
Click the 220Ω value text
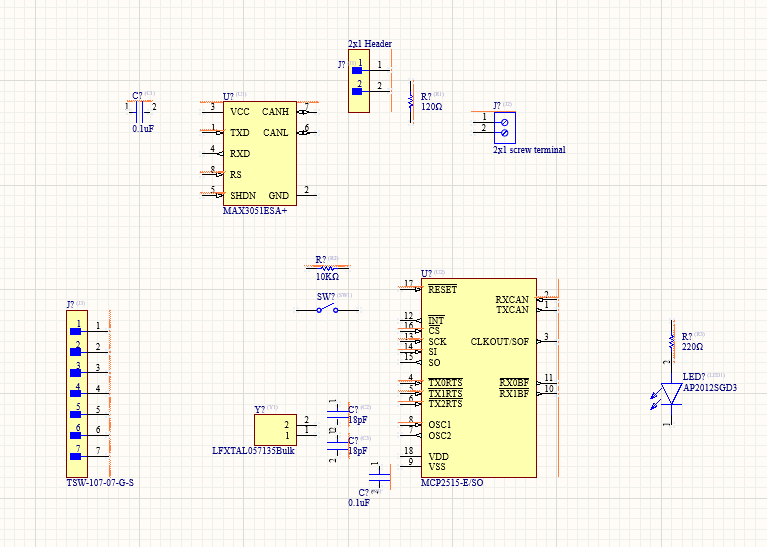click(692, 346)
